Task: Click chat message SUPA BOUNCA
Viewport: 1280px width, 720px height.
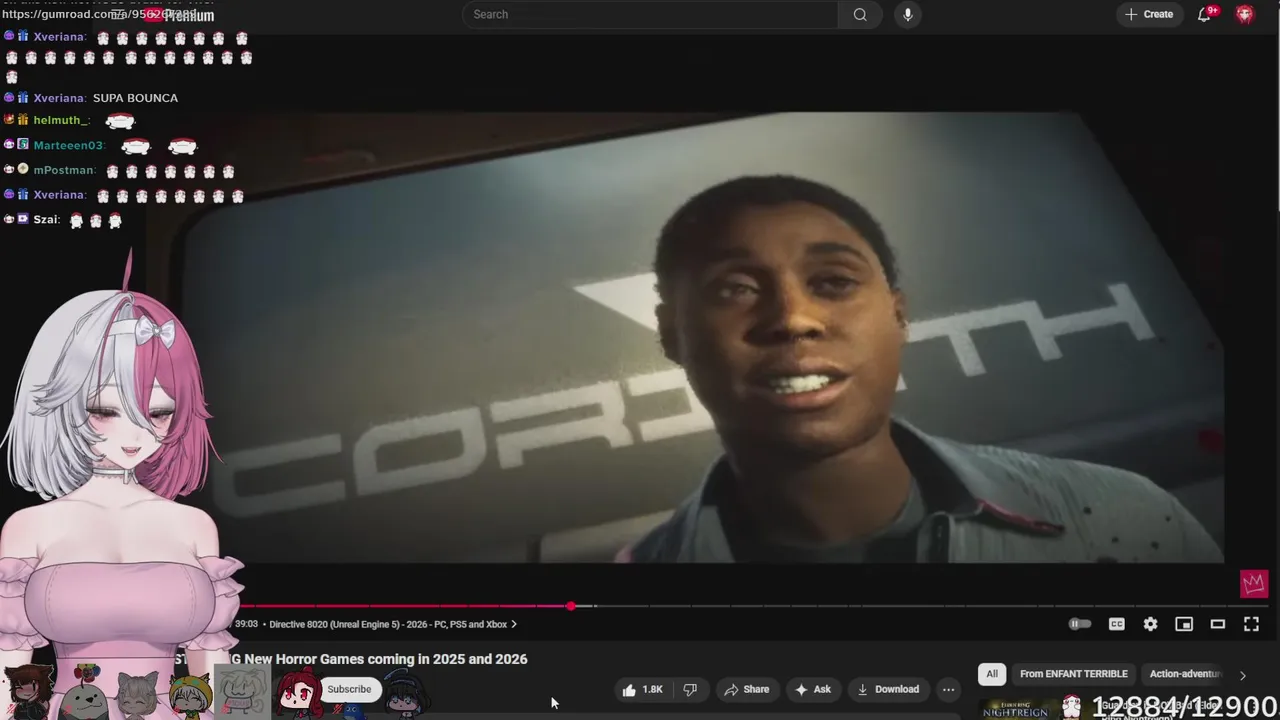Action: [x=135, y=98]
